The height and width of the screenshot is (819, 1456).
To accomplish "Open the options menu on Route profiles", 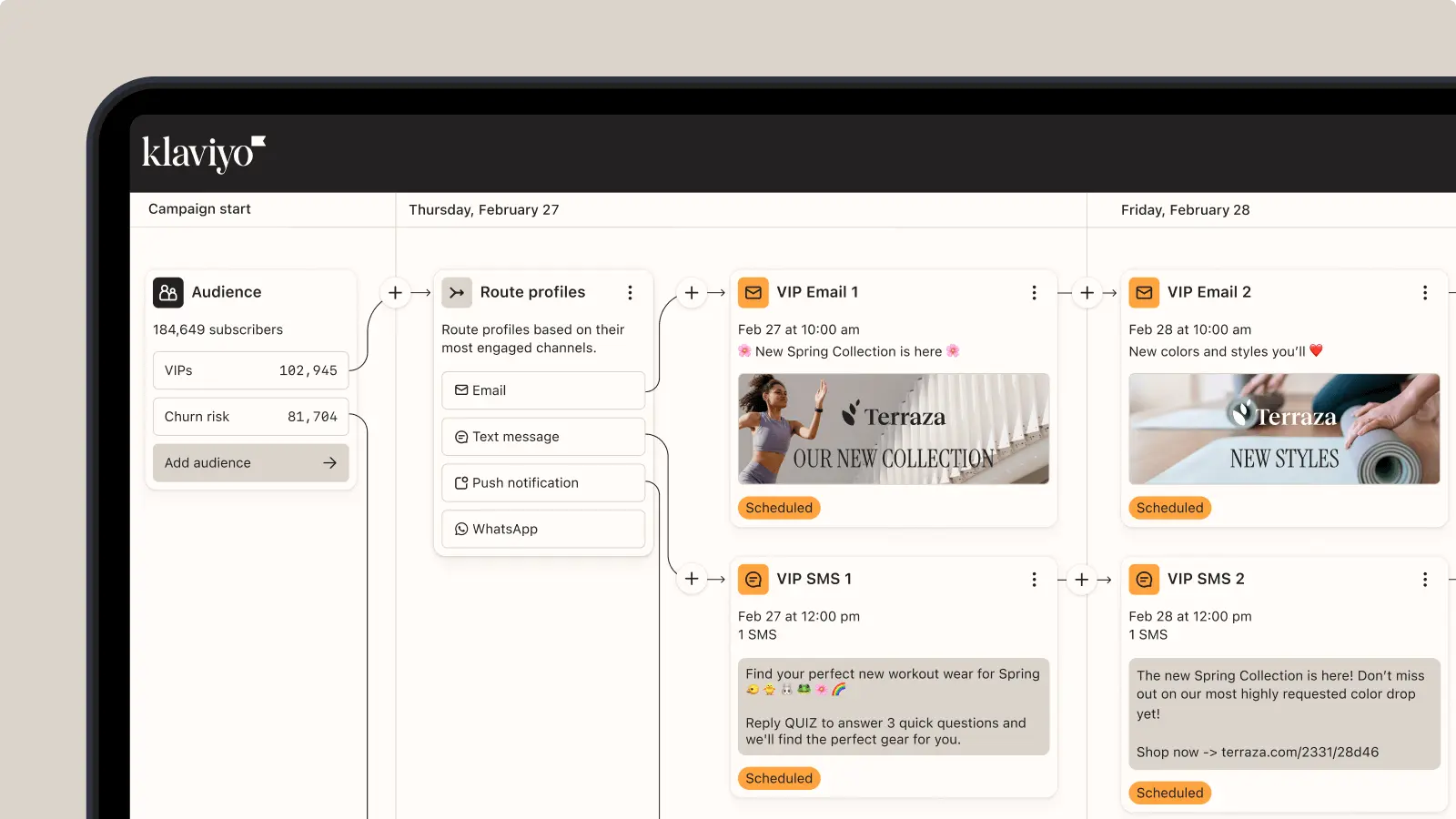I will point(631,292).
